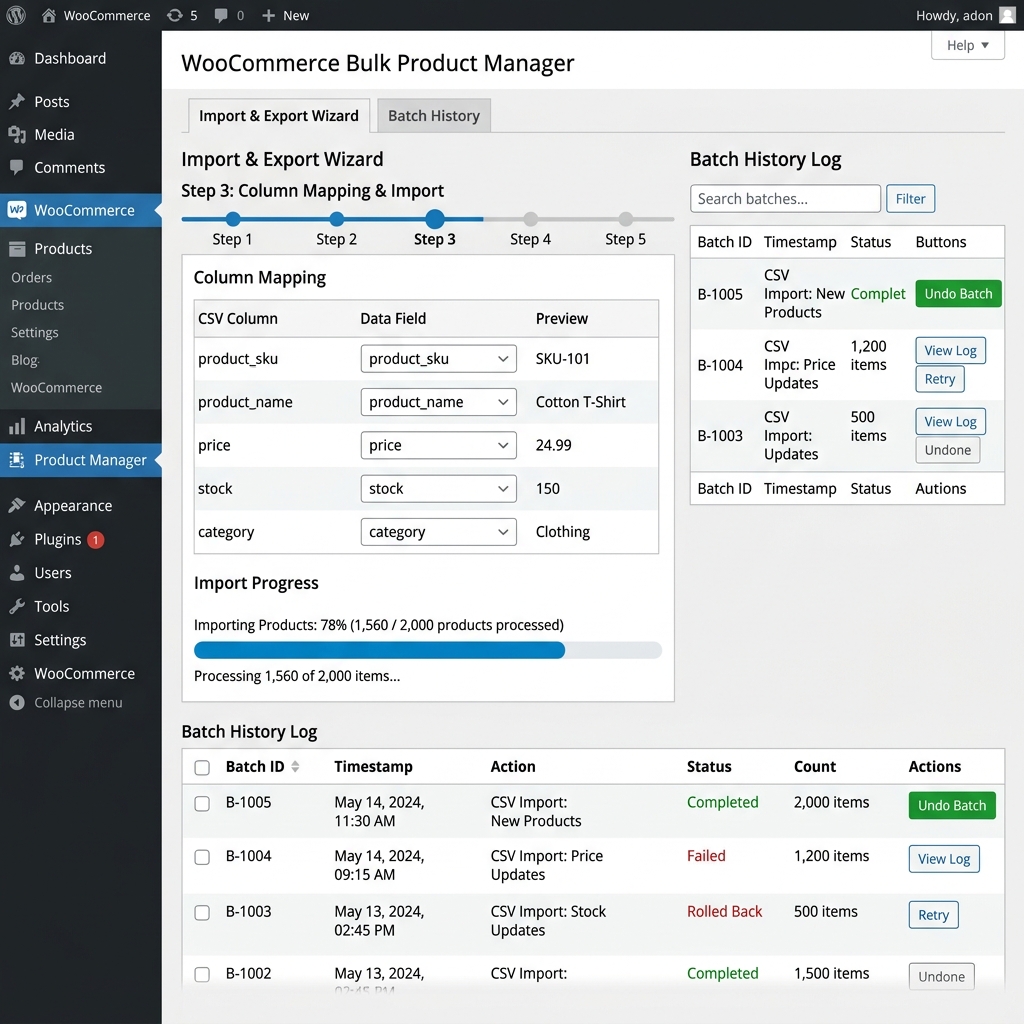The height and width of the screenshot is (1024, 1024).
Task: Check the box for batch B-1004
Action: (202, 857)
